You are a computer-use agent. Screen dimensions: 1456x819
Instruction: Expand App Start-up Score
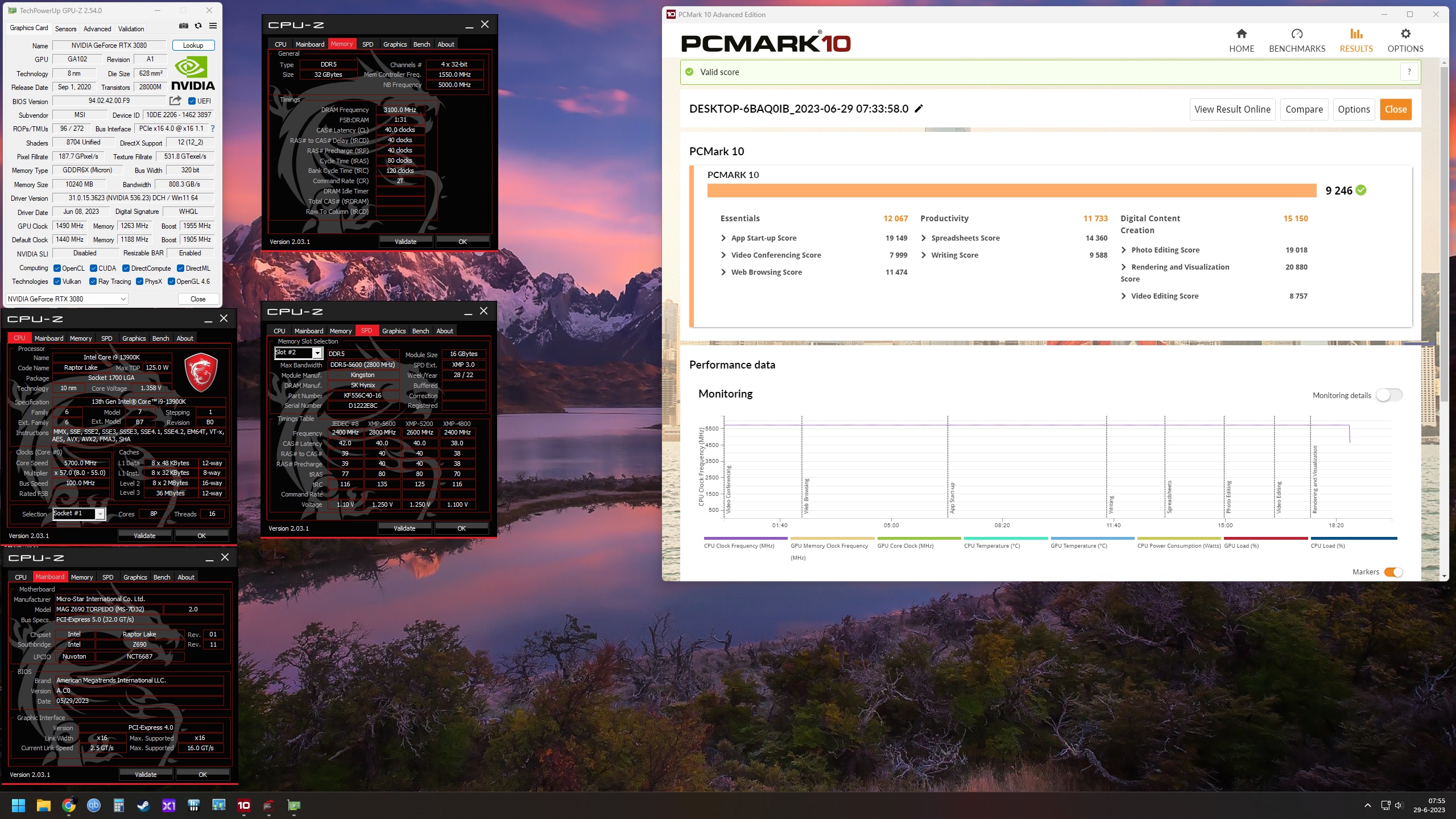point(723,238)
